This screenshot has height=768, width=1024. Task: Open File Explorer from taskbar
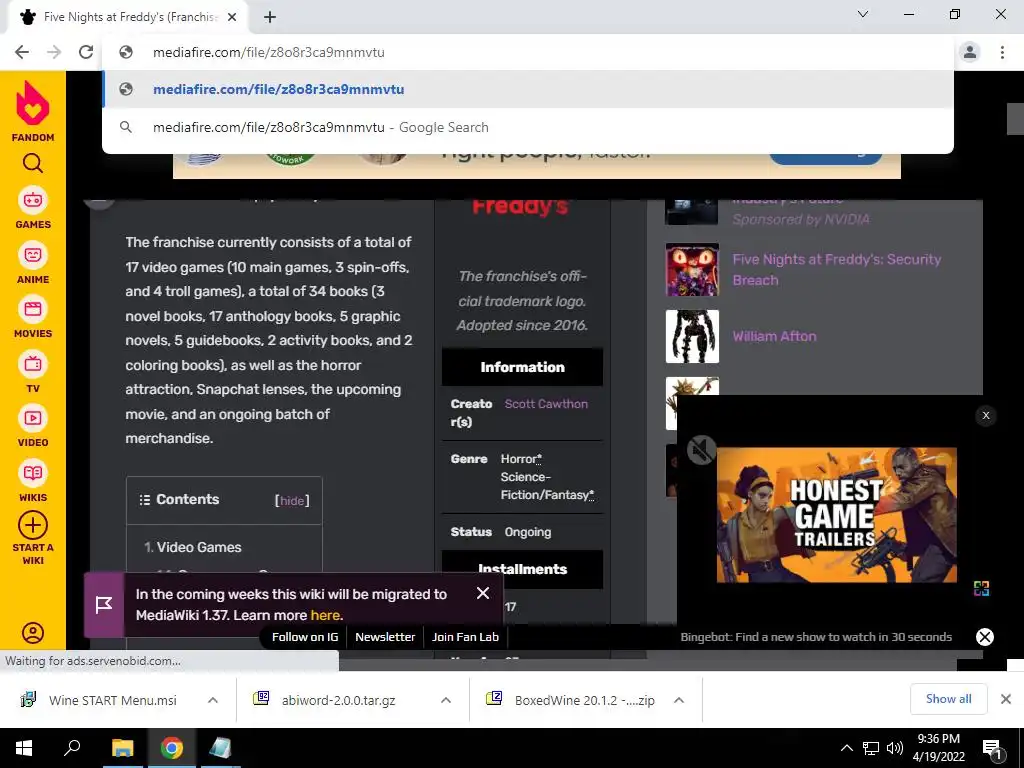point(122,748)
